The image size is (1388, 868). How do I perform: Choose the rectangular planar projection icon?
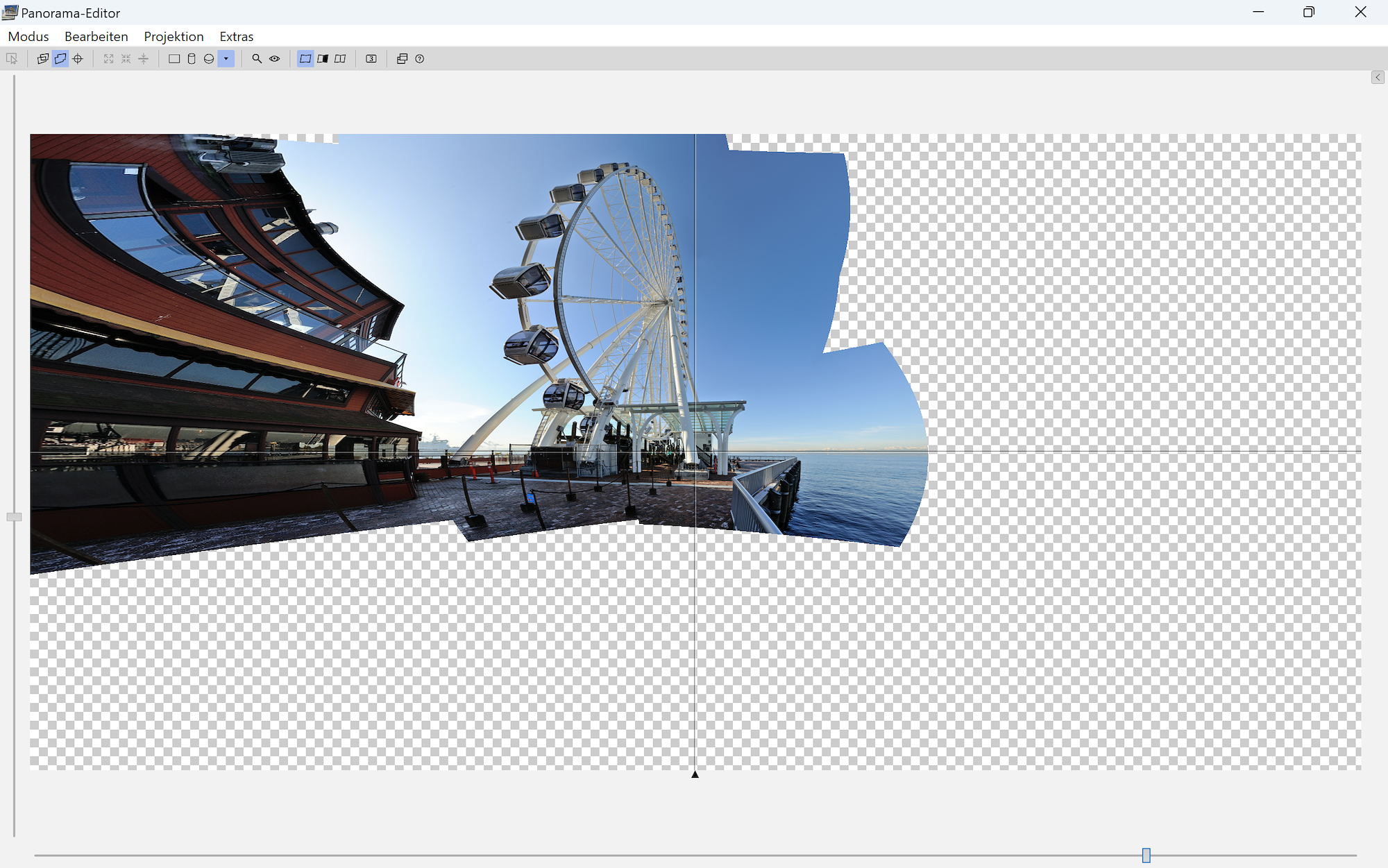click(x=174, y=59)
